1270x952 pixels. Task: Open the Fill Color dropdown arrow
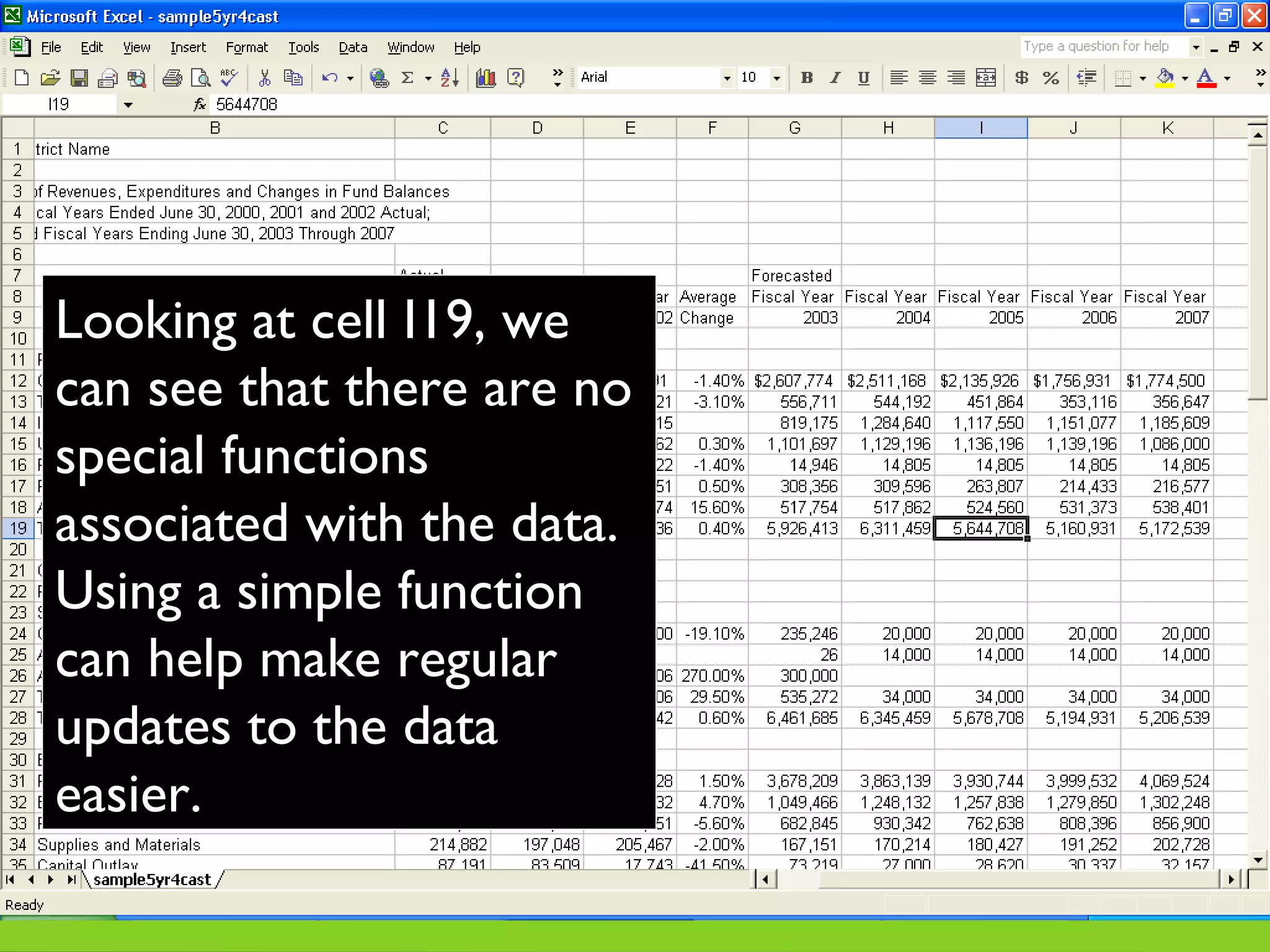(1184, 78)
